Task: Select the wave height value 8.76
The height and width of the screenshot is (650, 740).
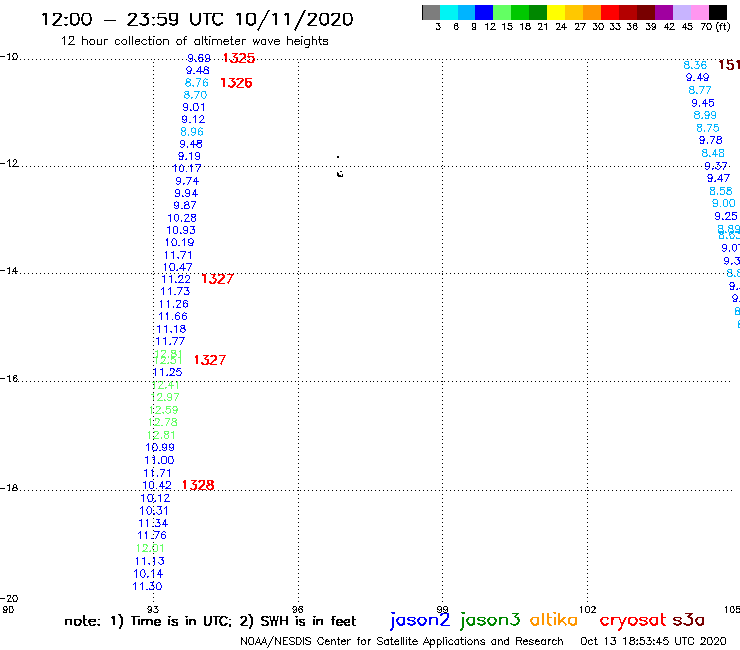Action: (196, 83)
